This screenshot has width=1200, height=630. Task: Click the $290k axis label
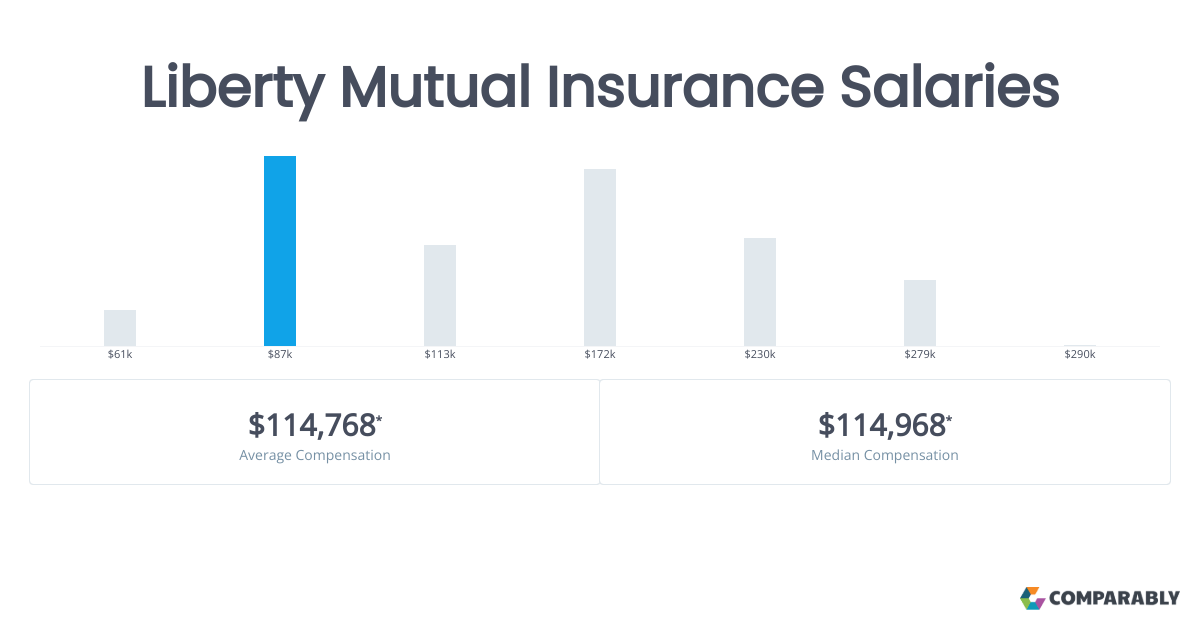click(x=1080, y=355)
